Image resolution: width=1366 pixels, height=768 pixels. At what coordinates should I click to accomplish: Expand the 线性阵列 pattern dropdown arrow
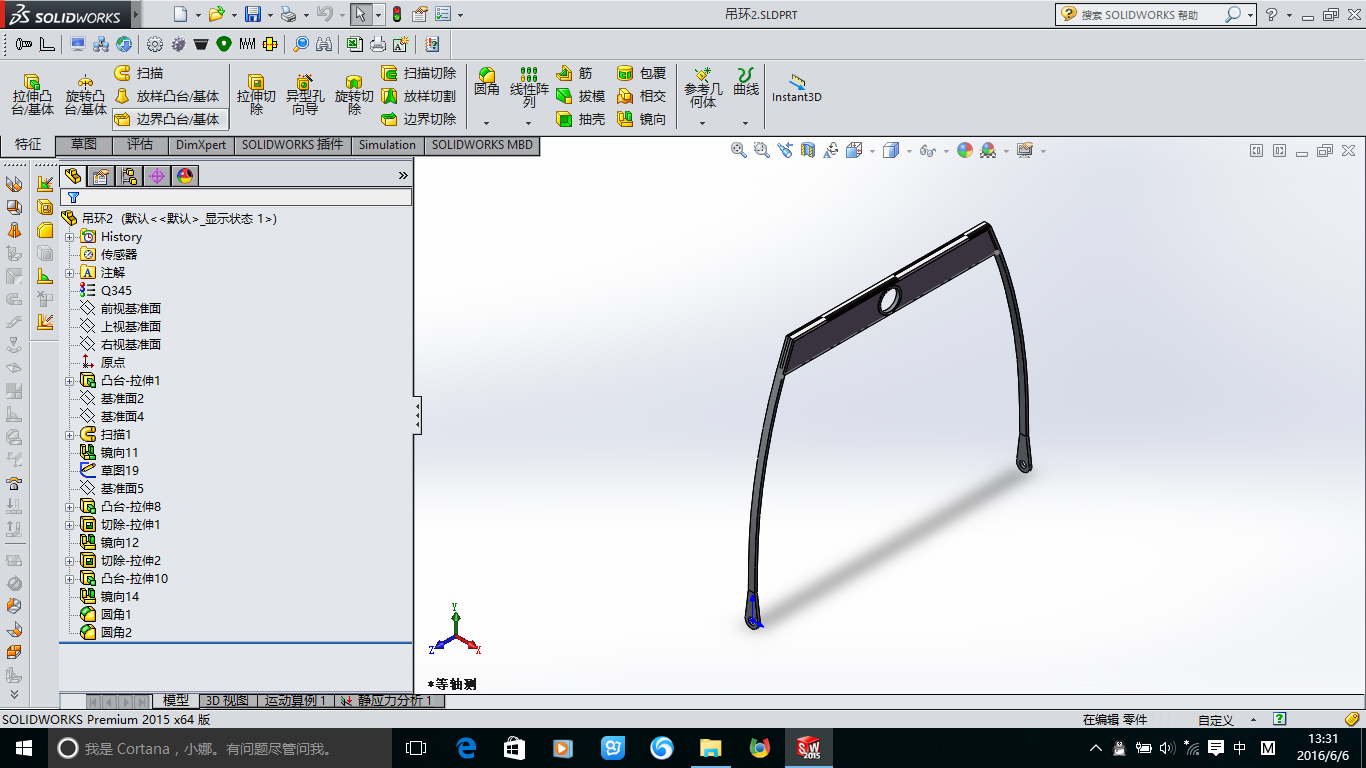coord(529,123)
